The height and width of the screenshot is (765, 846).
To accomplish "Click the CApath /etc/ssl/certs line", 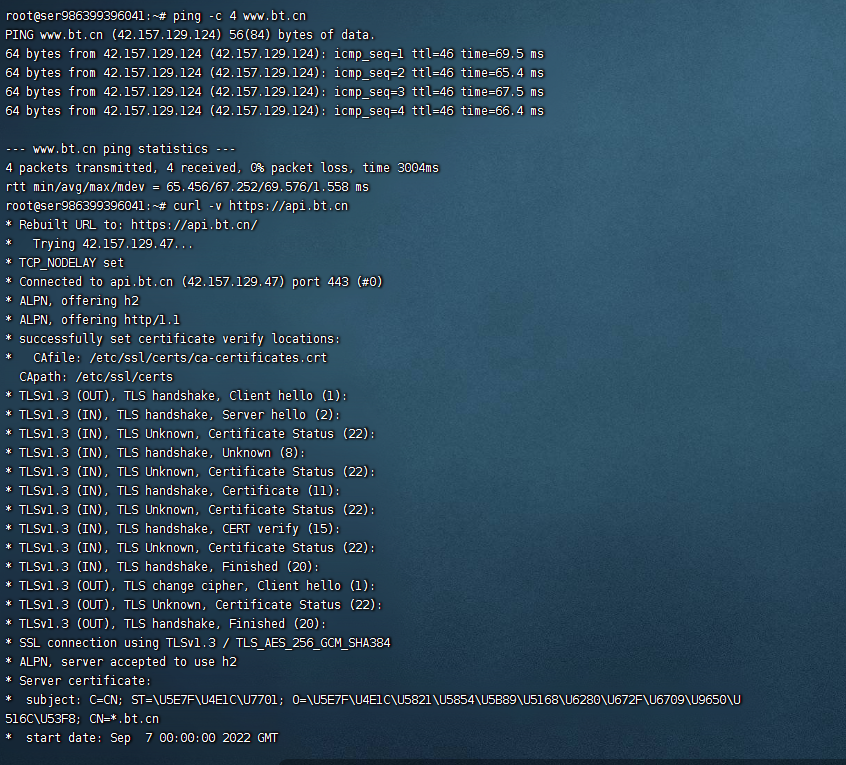I will [x=96, y=377].
